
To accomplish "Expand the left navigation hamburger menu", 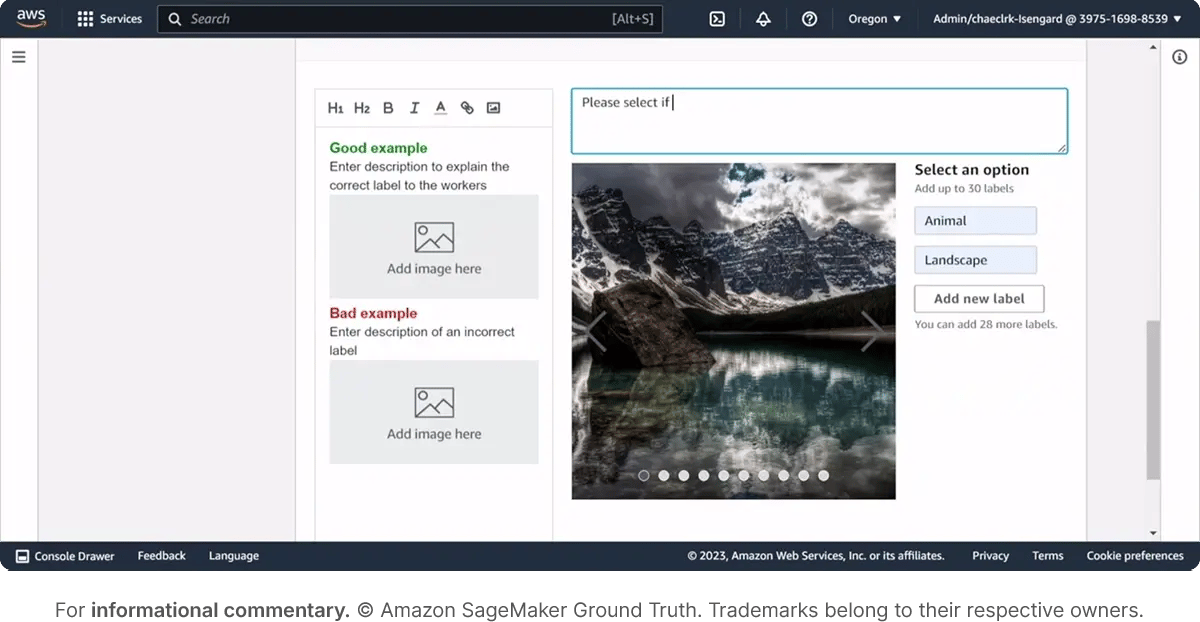I will pyautogui.click(x=18, y=56).
